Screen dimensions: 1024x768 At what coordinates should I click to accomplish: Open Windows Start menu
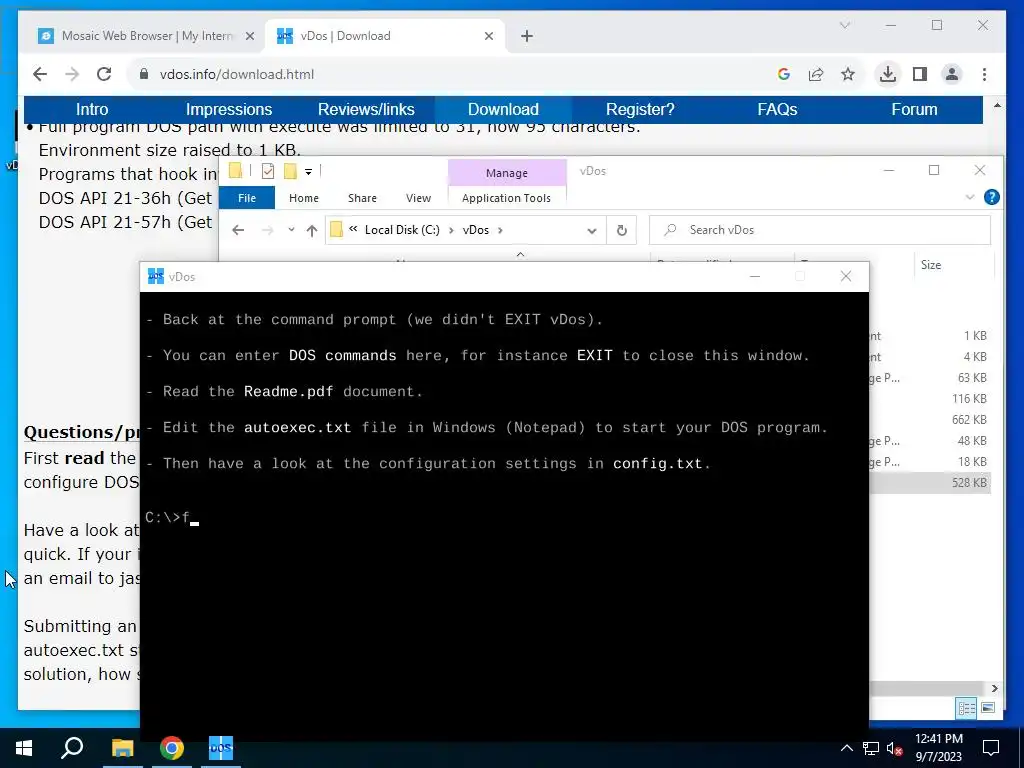(24, 748)
